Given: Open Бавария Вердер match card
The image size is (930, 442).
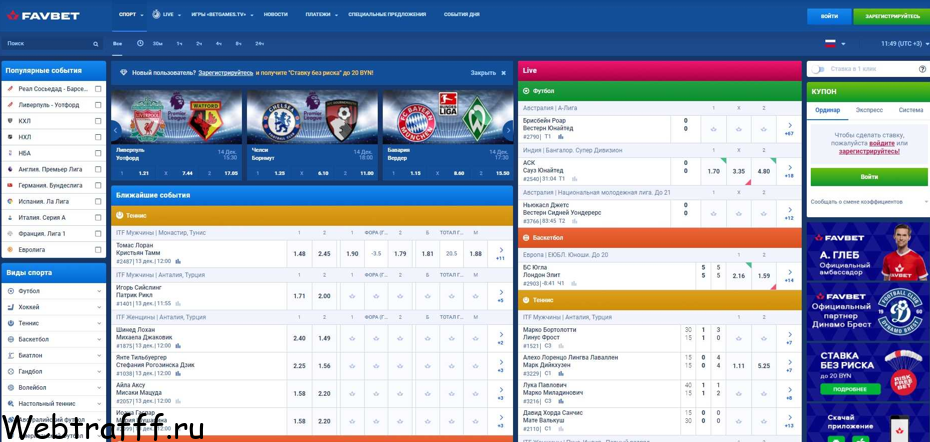Looking at the screenshot, I should point(448,135).
